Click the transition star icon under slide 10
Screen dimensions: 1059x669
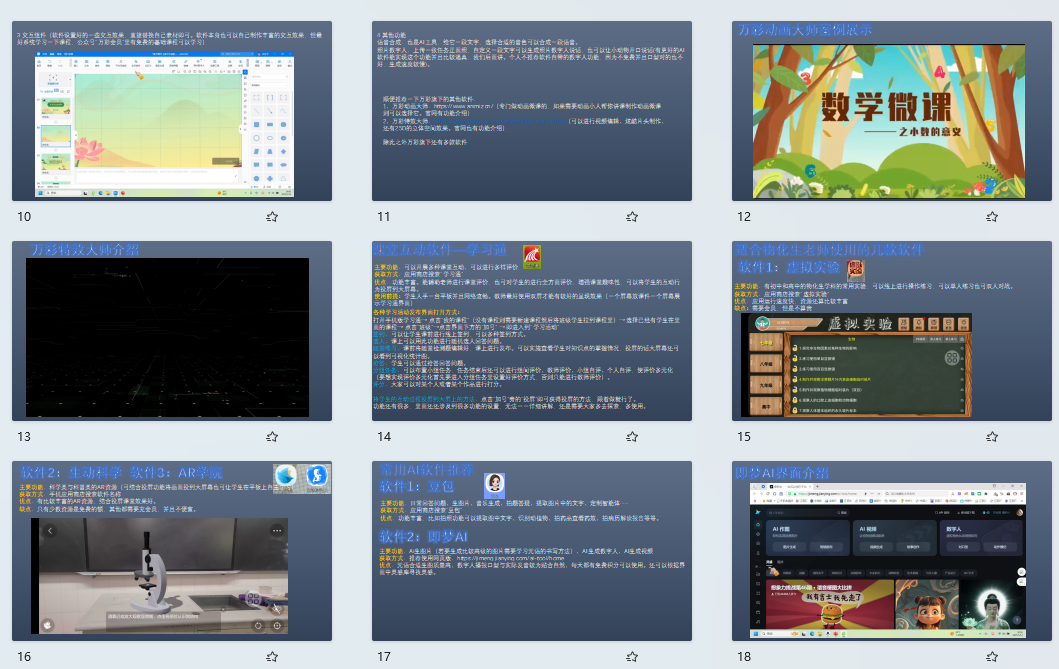click(271, 216)
